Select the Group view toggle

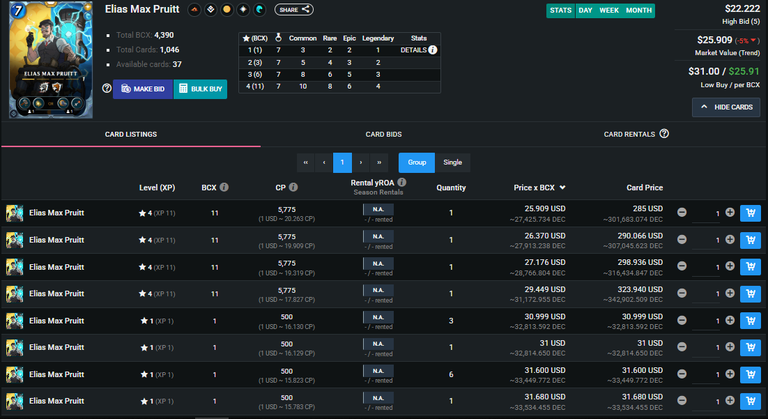click(x=416, y=162)
